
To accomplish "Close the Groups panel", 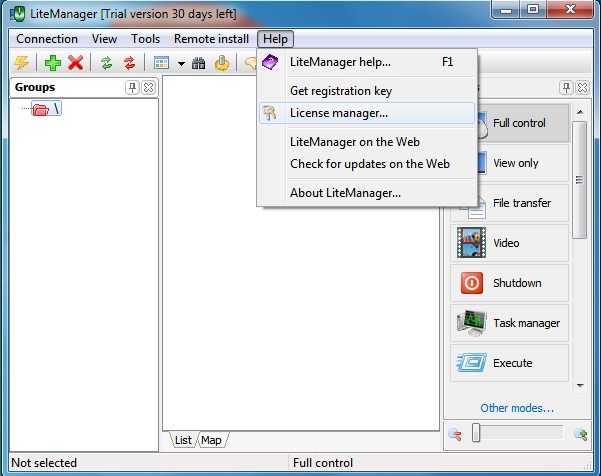I will (148, 88).
